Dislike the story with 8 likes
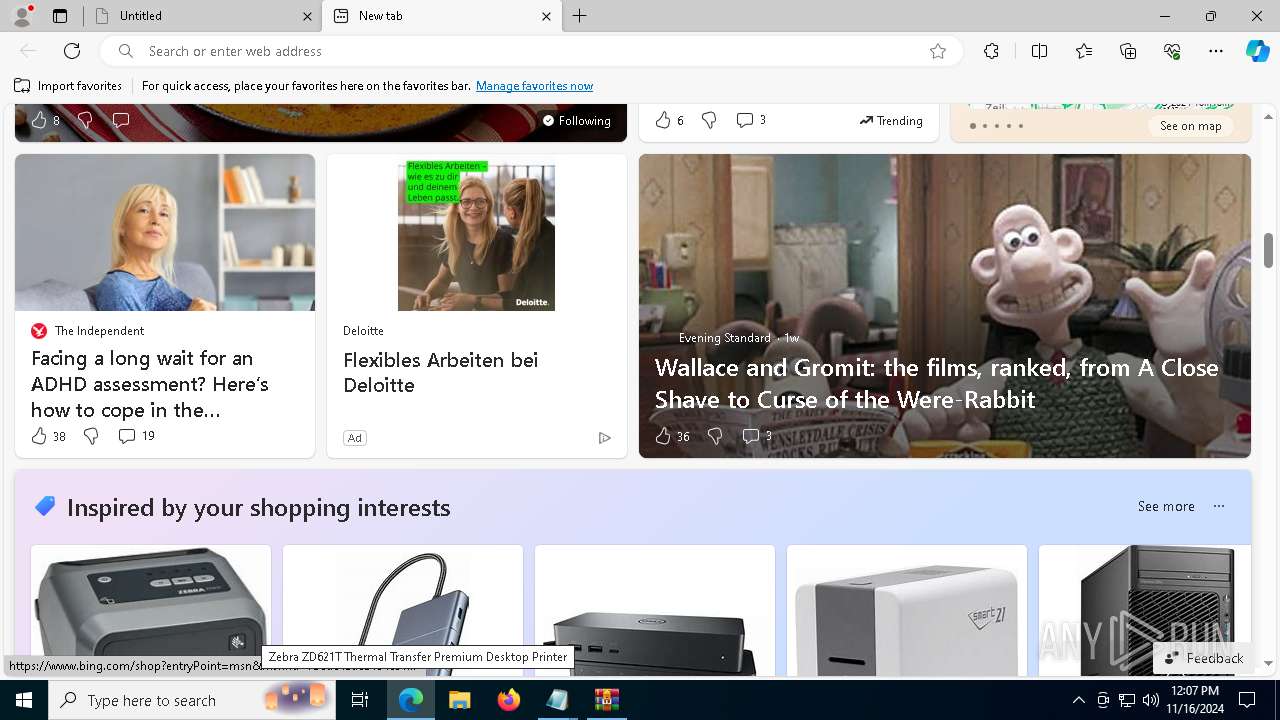 pyautogui.click(x=85, y=120)
